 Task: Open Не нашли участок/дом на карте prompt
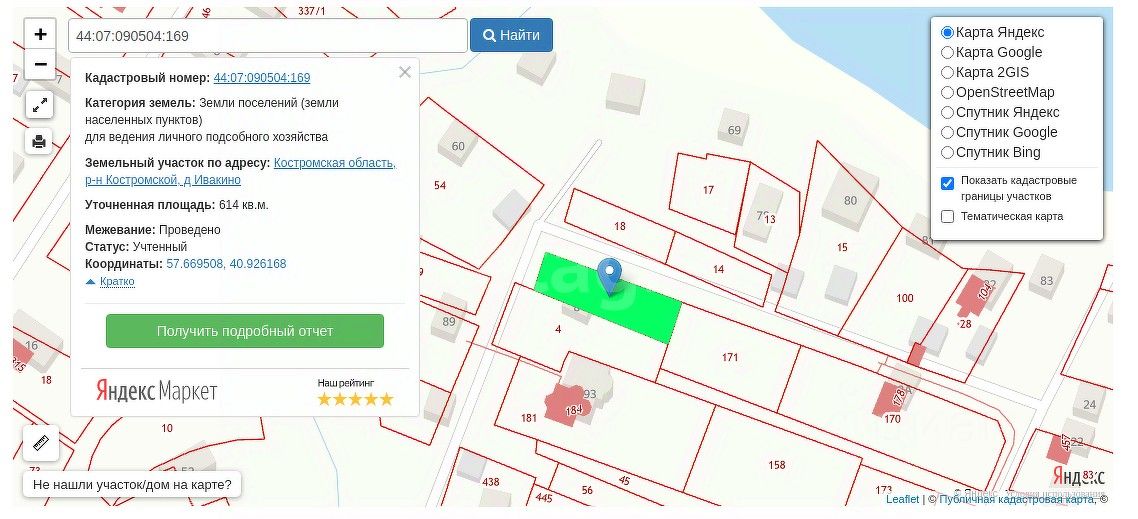click(132, 484)
